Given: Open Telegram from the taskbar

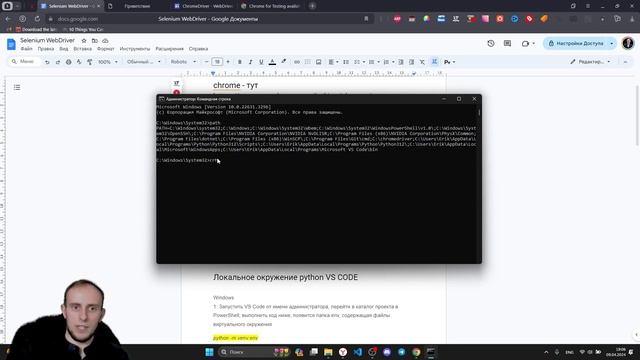Looking at the screenshot, I should [402, 352].
